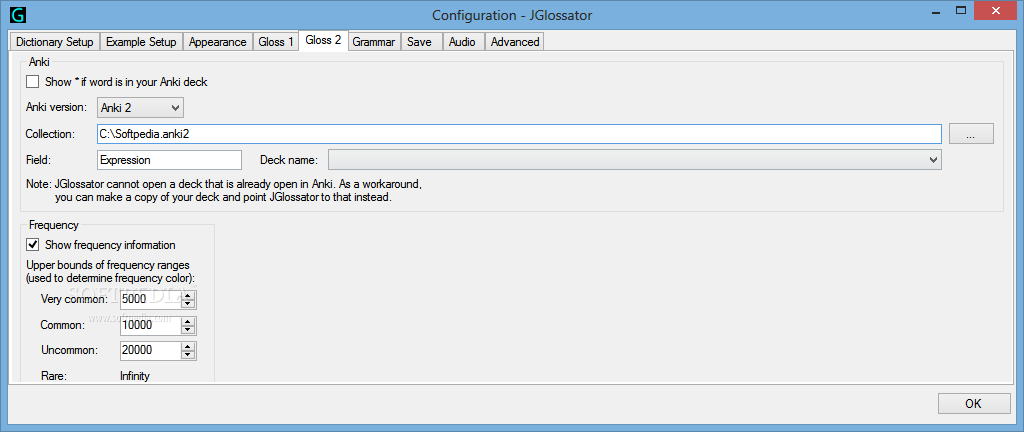Increase the Very common value with up arrow

tap(189, 296)
